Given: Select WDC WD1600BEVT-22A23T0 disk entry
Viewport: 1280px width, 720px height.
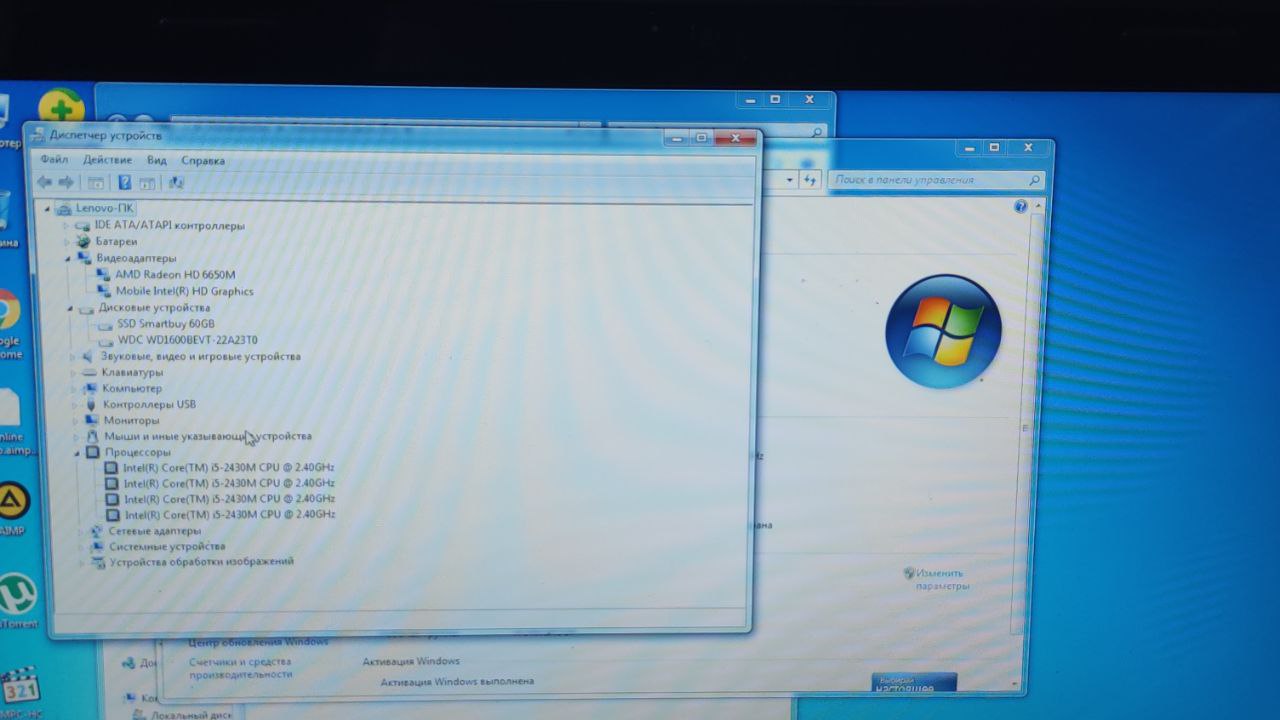Looking at the screenshot, I should [187, 340].
